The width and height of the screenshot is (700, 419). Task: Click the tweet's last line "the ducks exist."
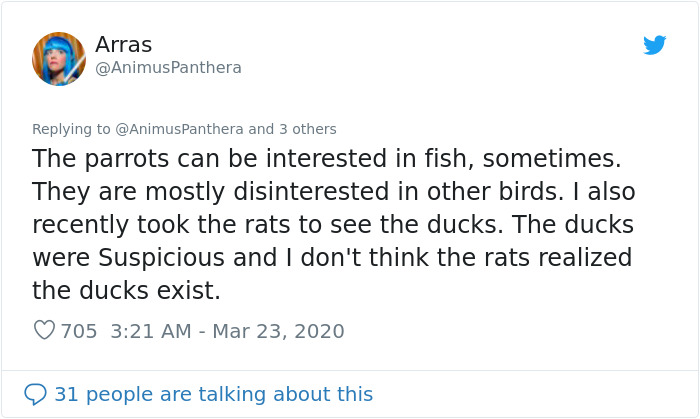[x=125, y=290]
